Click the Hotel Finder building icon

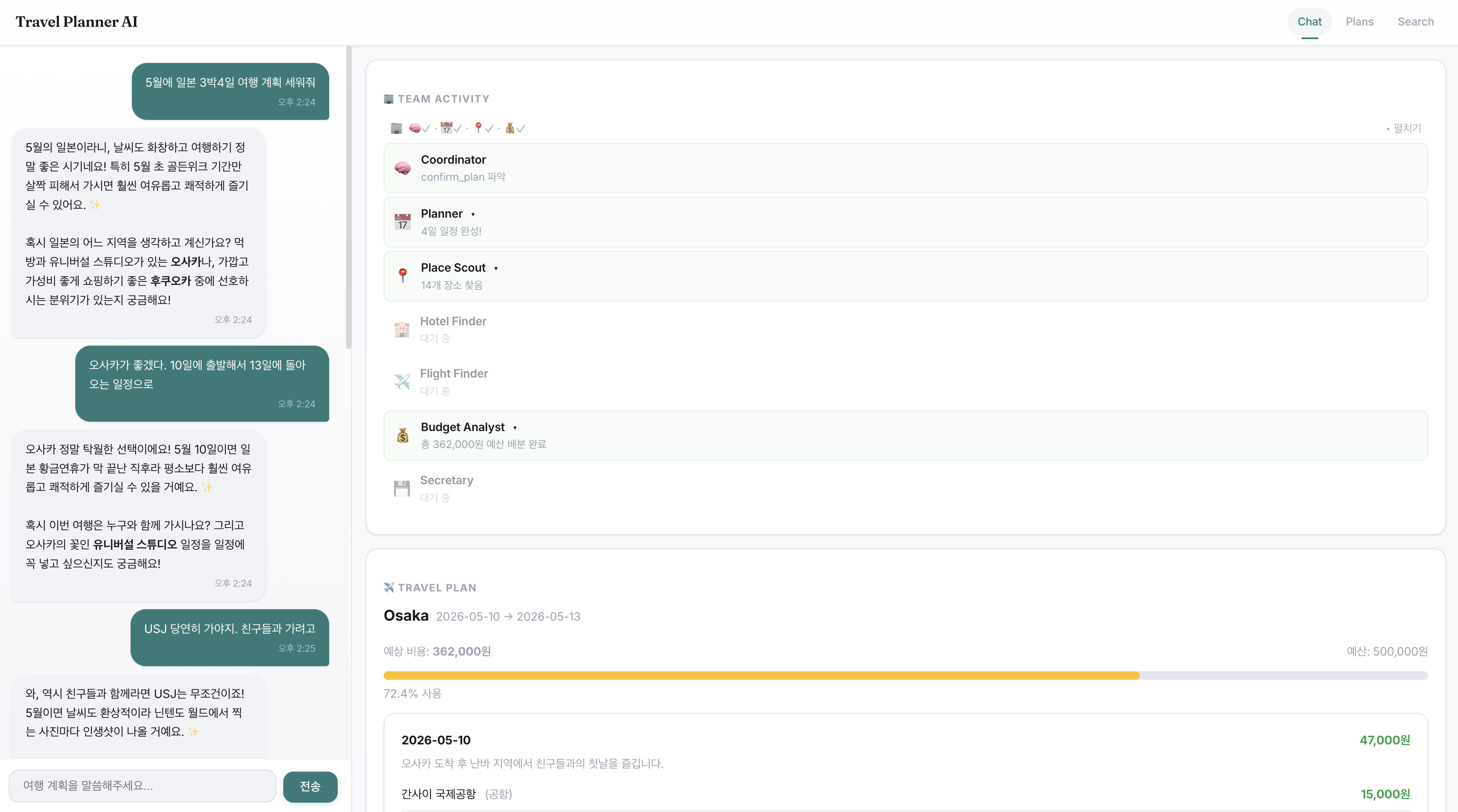click(x=402, y=329)
